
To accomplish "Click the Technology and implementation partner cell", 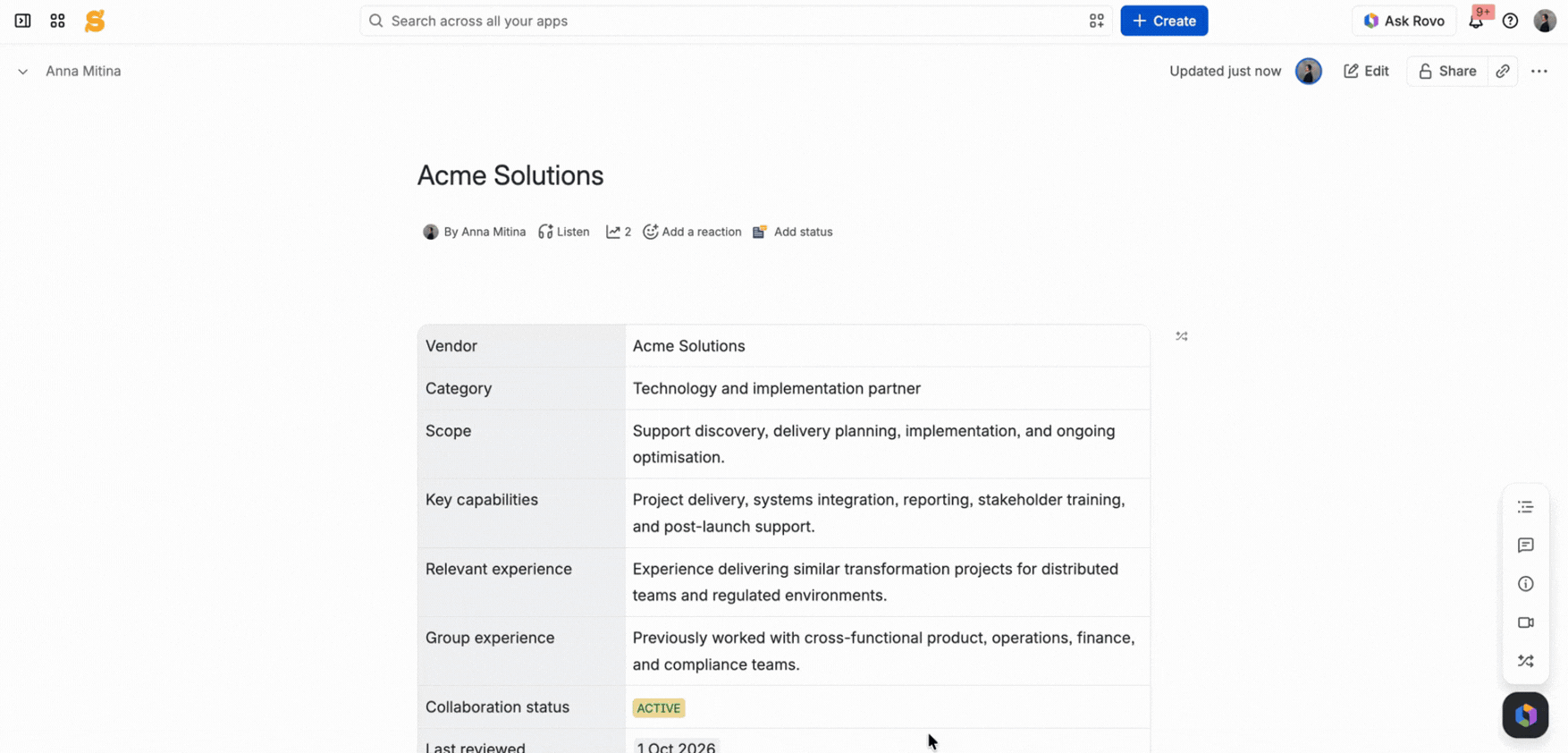I will point(887,388).
